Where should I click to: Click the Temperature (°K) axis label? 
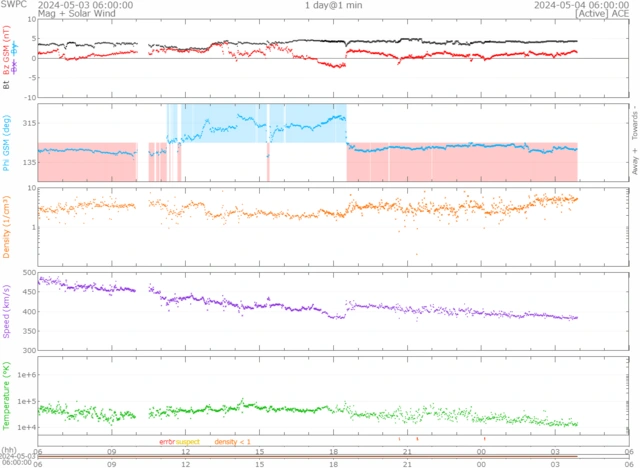pyautogui.click(x=7, y=393)
